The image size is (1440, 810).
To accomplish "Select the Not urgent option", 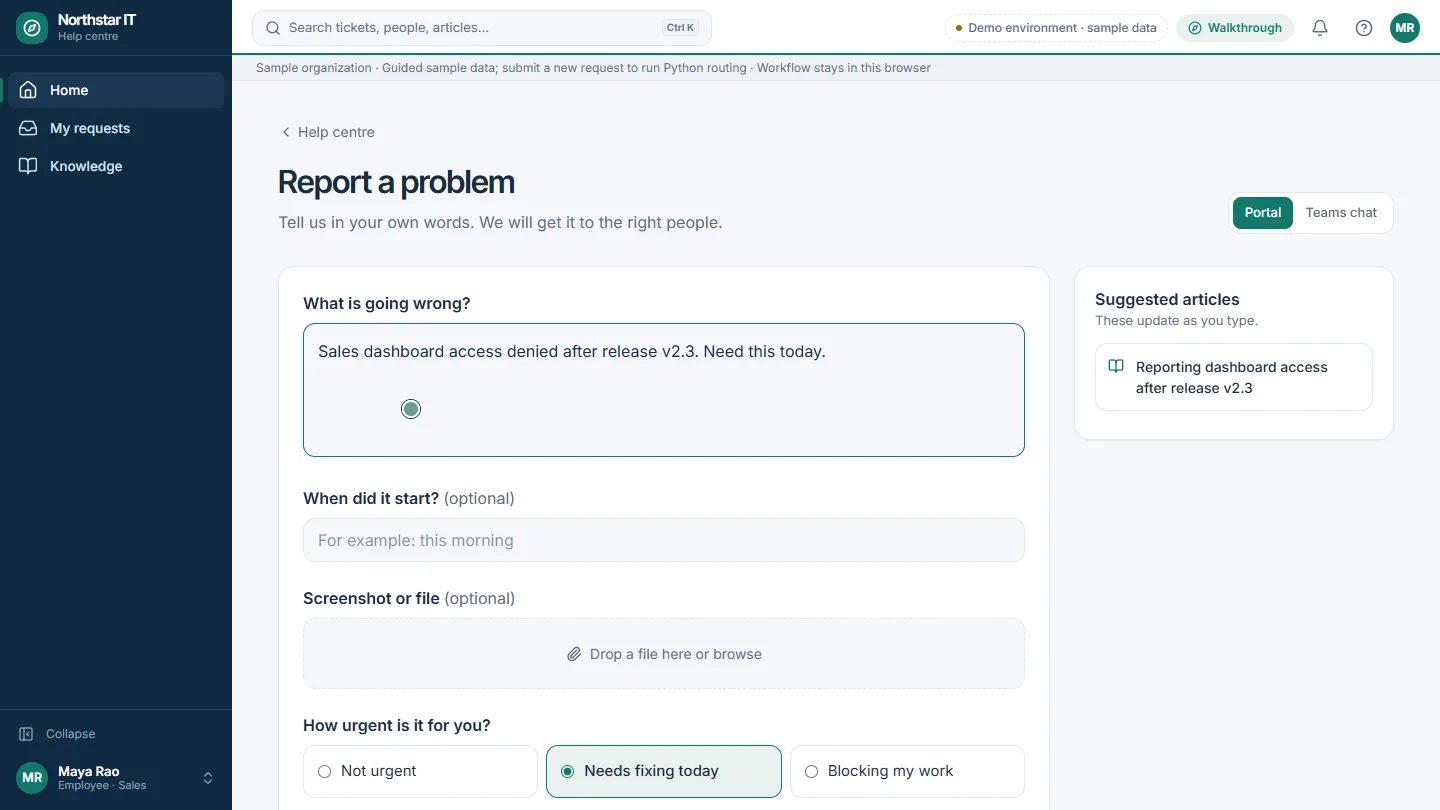I will [x=420, y=771].
